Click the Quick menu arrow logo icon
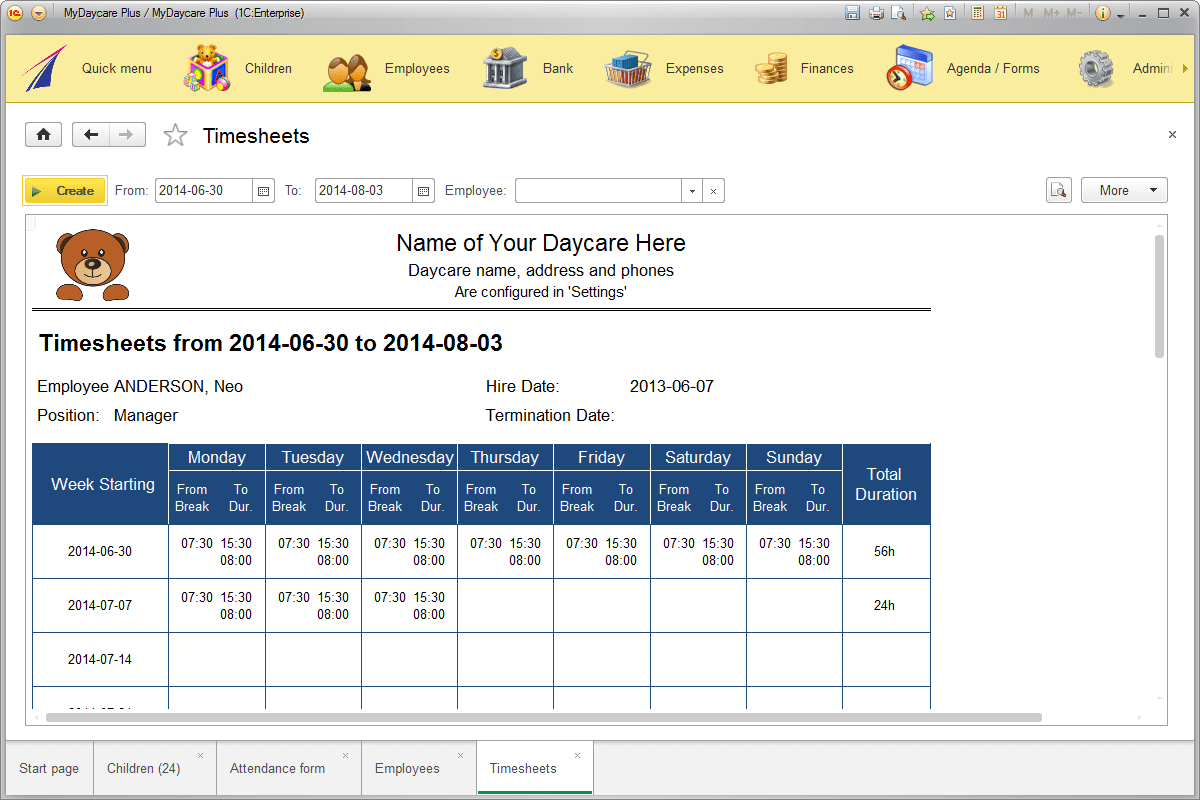 (x=44, y=68)
